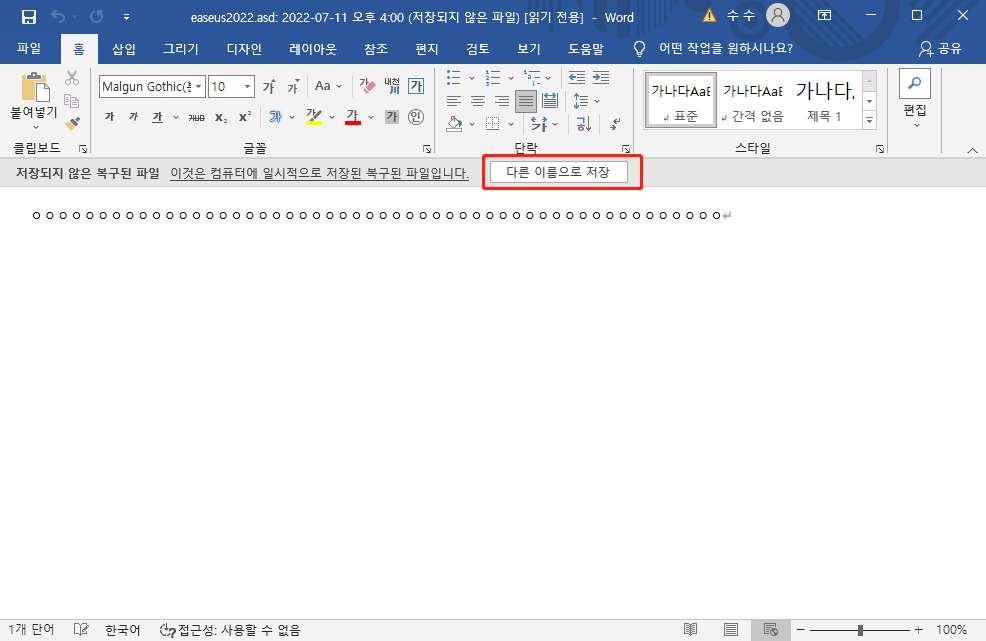Viewport: 986px width, 641px height.
Task: Toggle bold formatting in the font group
Action: pos(109,116)
